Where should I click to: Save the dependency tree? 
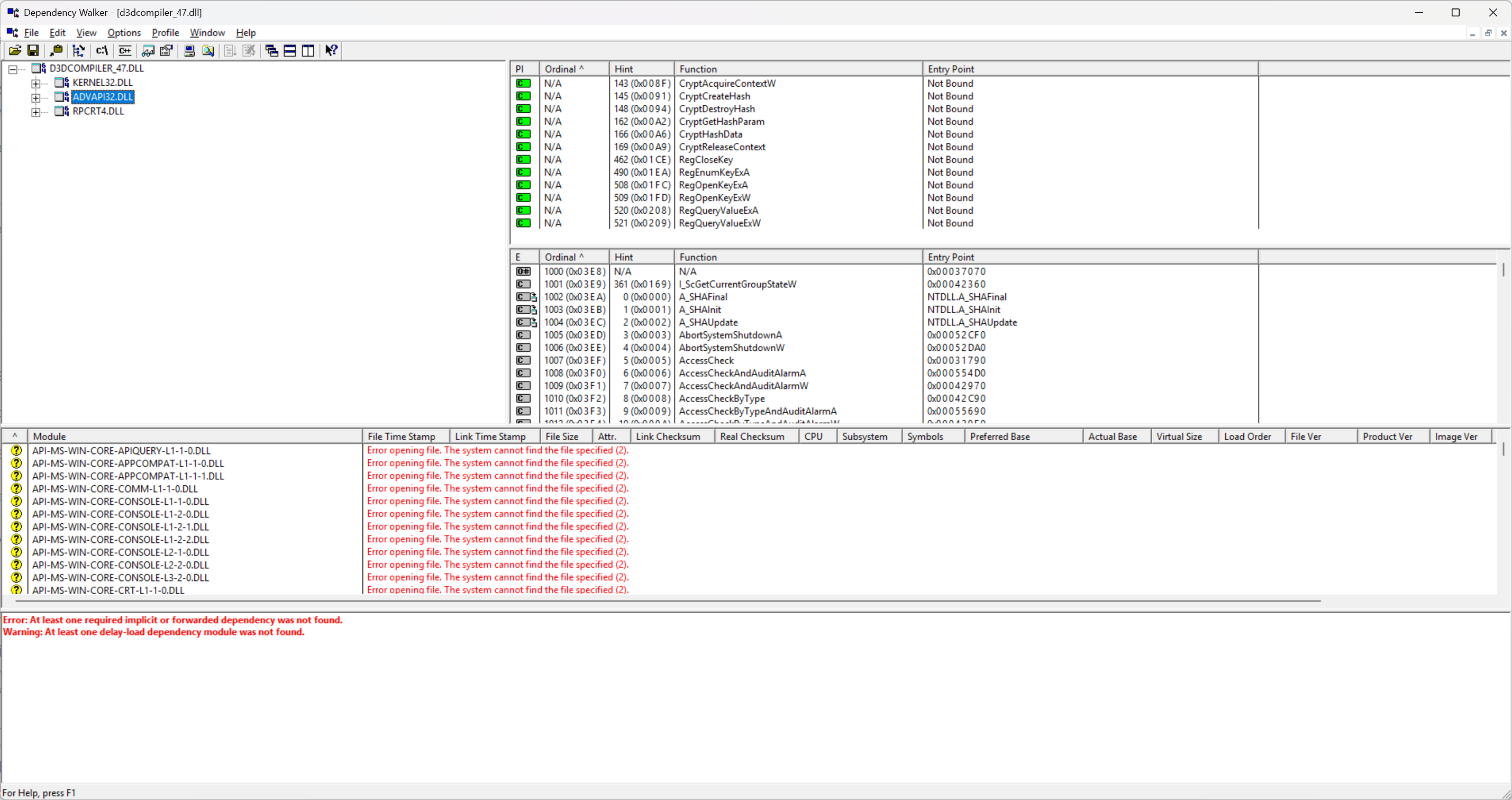pyautogui.click(x=33, y=50)
